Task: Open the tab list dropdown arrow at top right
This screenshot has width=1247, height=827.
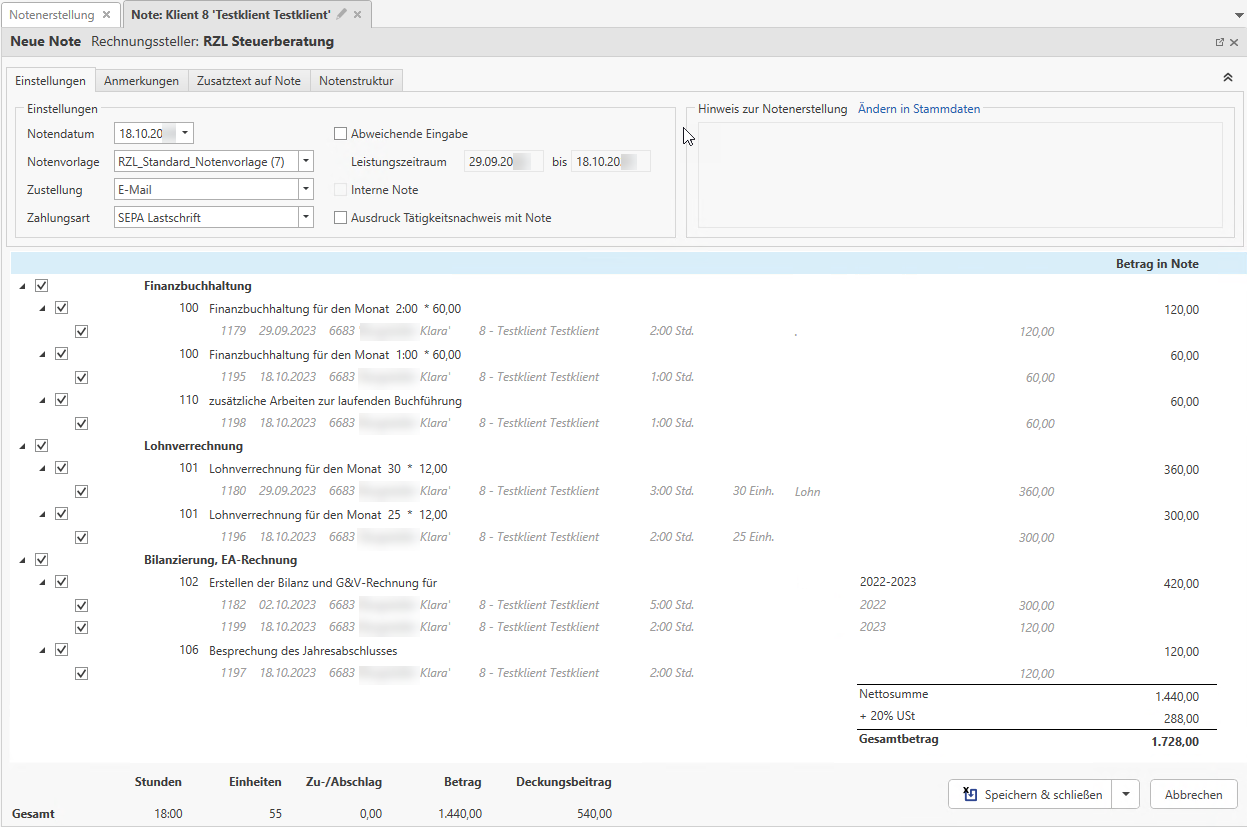Action: [1239, 16]
